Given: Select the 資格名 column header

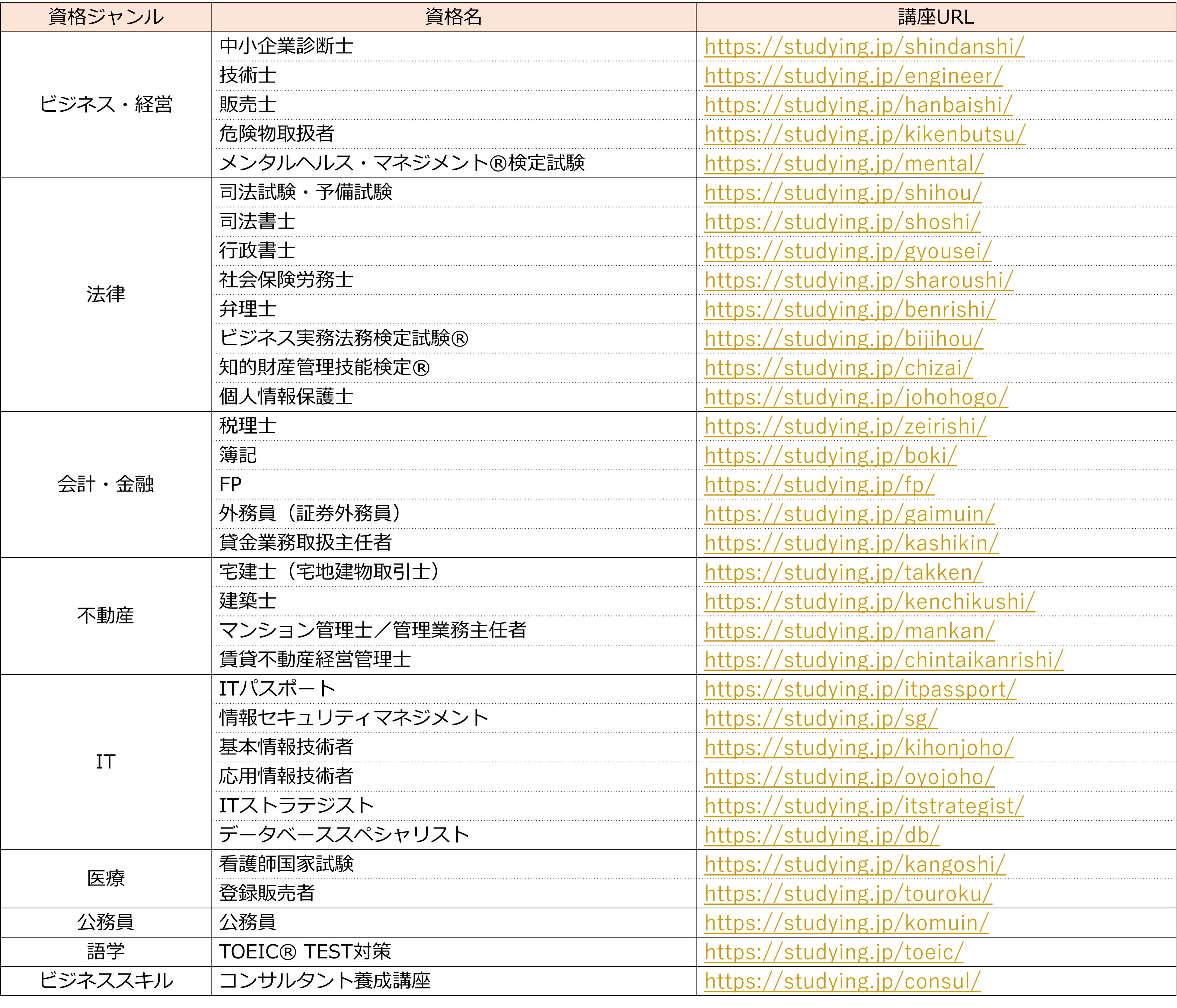Looking at the screenshot, I should (453, 17).
